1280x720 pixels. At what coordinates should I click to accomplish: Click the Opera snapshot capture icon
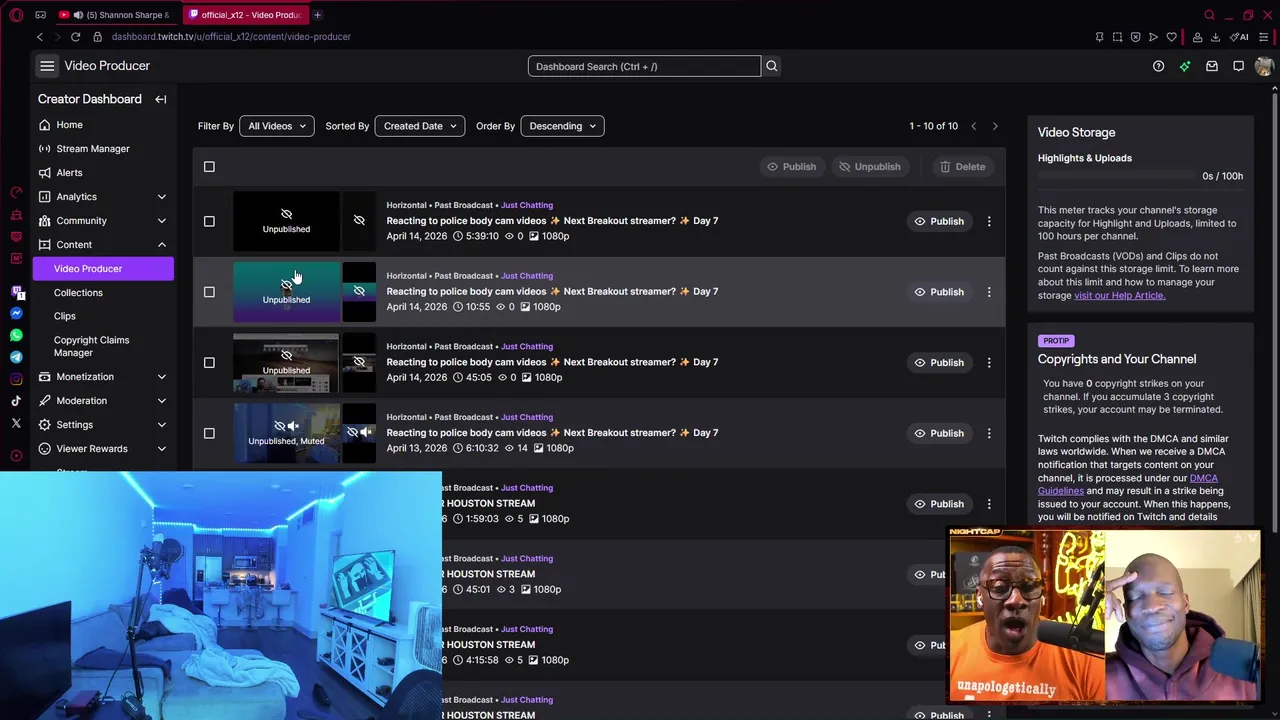click(x=1117, y=37)
